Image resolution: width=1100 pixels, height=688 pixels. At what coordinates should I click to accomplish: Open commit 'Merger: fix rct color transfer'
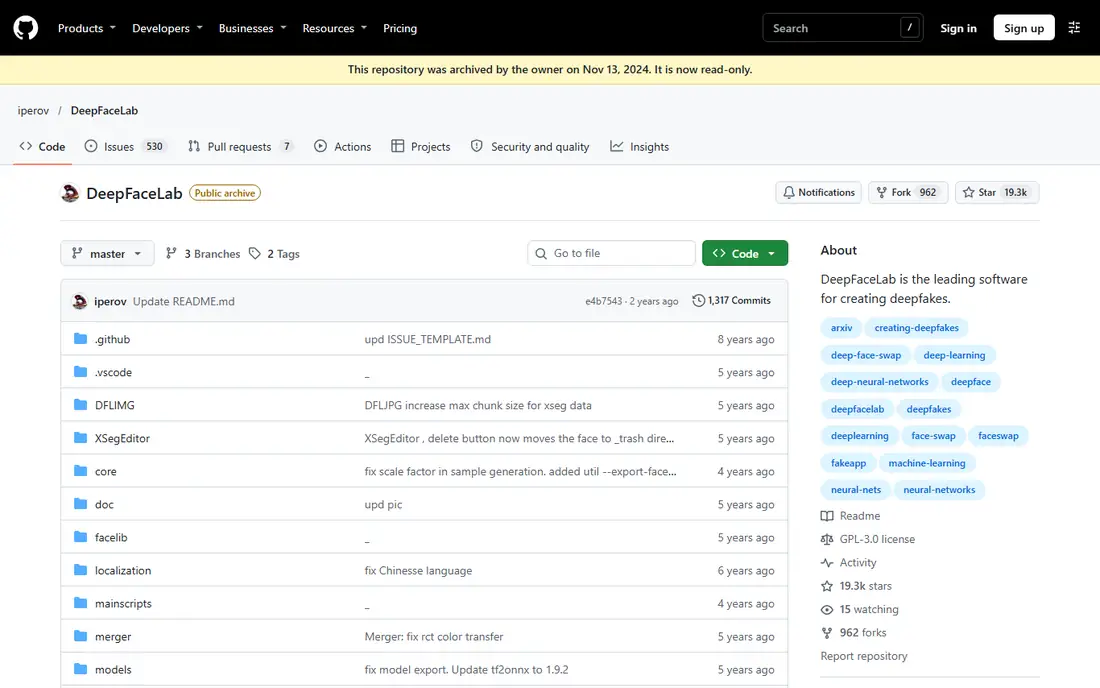coord(434,636)
